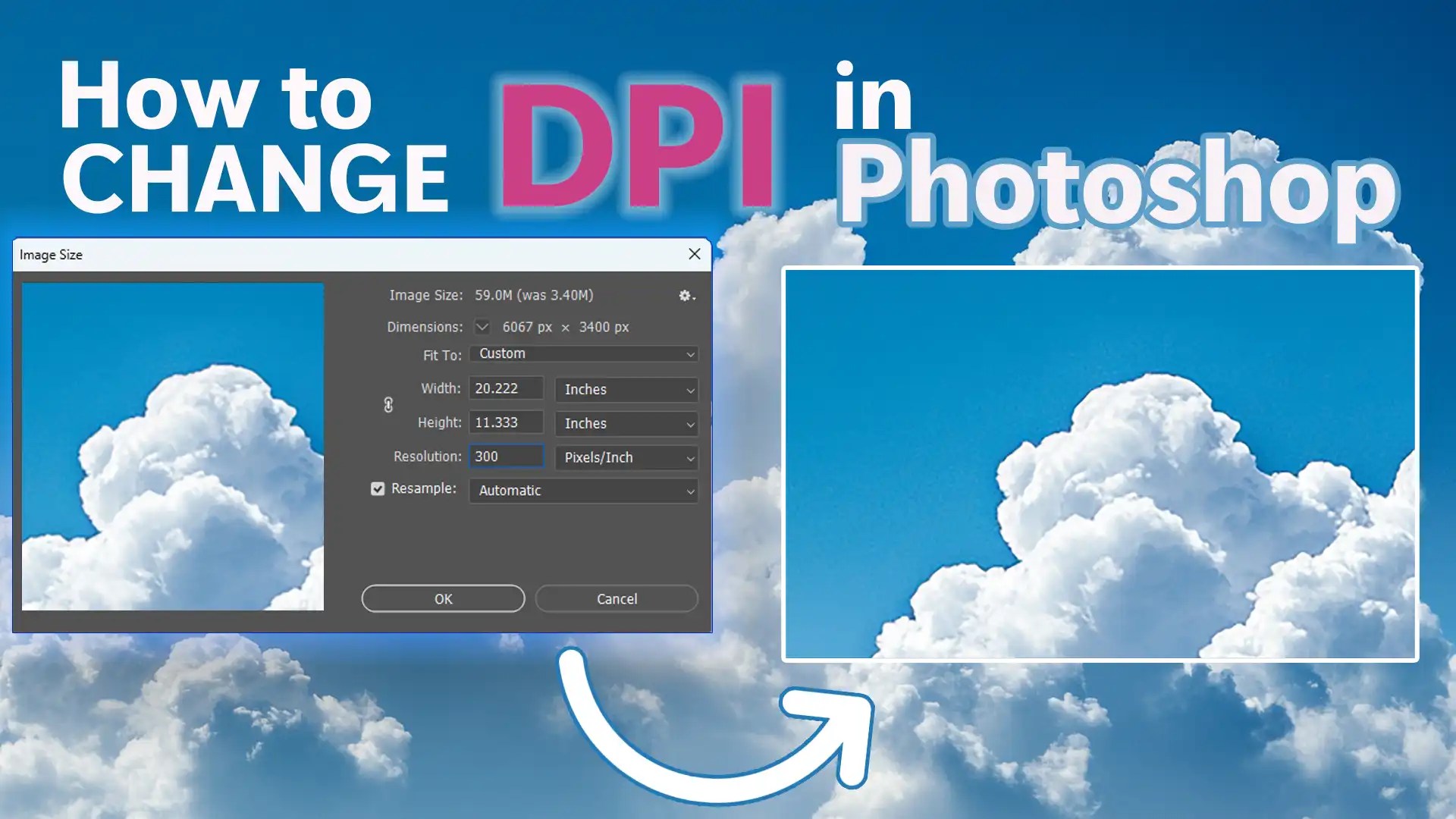
Task: Change Height units from Inches
Action: [626, 423]
